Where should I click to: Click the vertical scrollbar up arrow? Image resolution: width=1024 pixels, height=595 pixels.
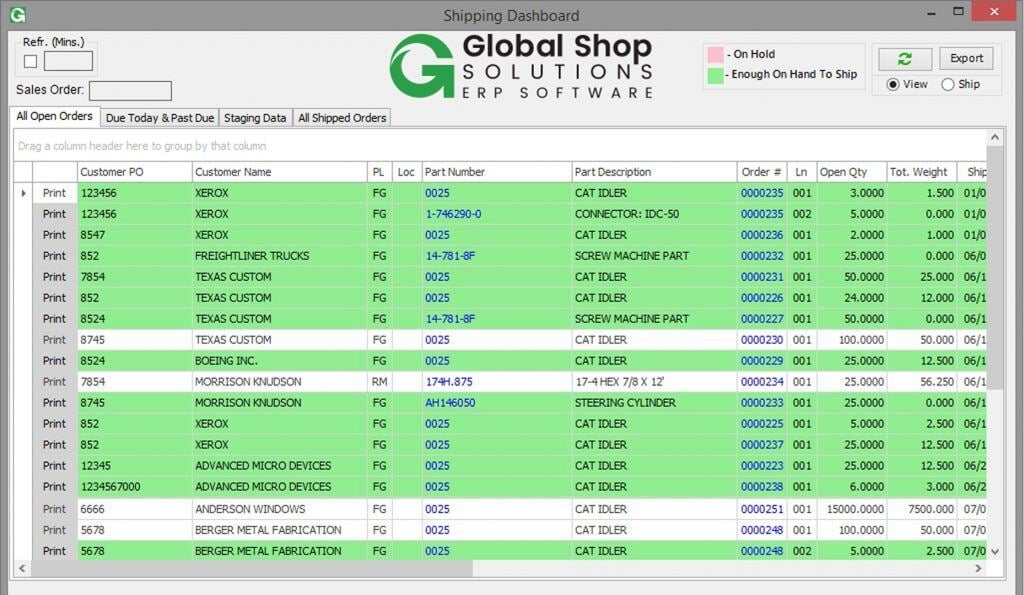(995, 137)
